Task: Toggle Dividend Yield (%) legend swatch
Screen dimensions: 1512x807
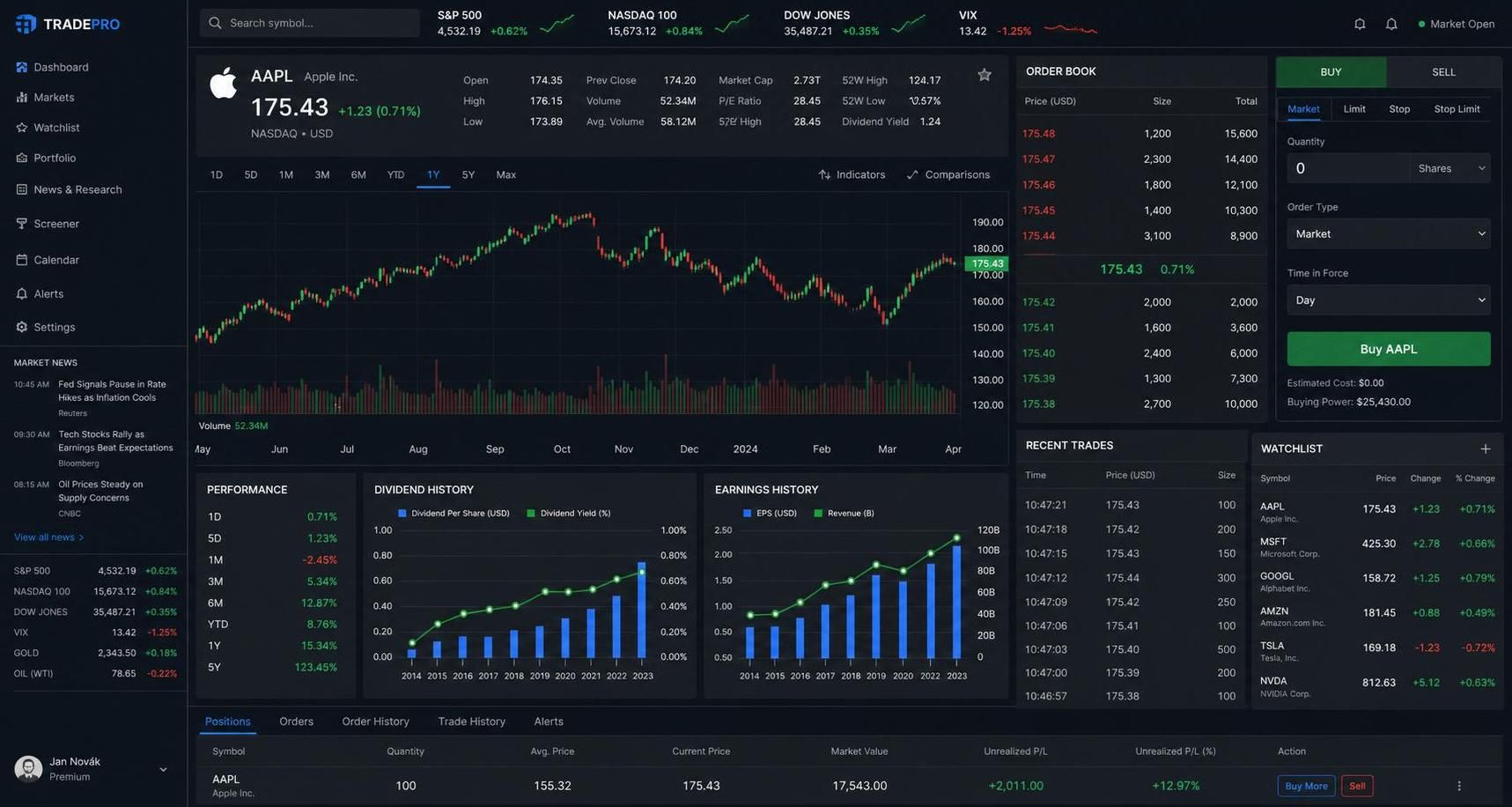Action: (x=531, y=514)
